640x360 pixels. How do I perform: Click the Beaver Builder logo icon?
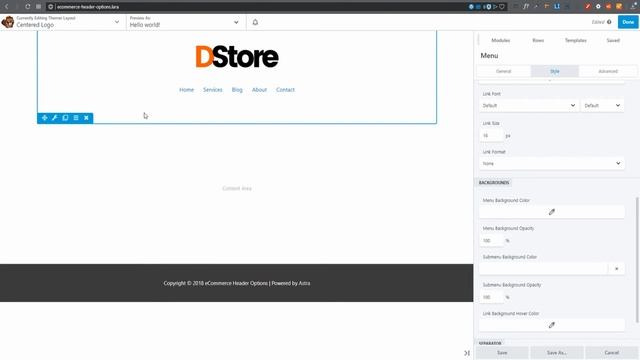pyautogui.click(x=7, y=22)
